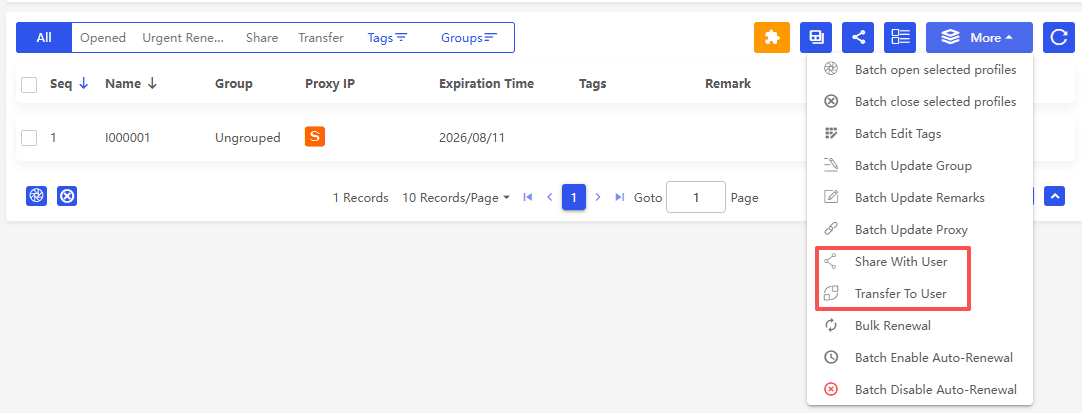
Task: Click the Proxy IP column header
Action: [330, 84]
